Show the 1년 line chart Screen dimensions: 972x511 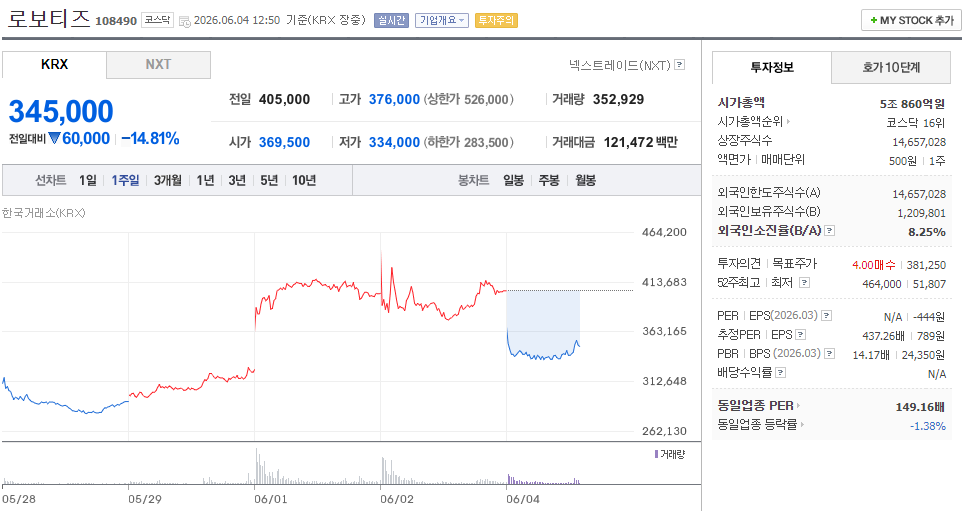click(205, 180)
